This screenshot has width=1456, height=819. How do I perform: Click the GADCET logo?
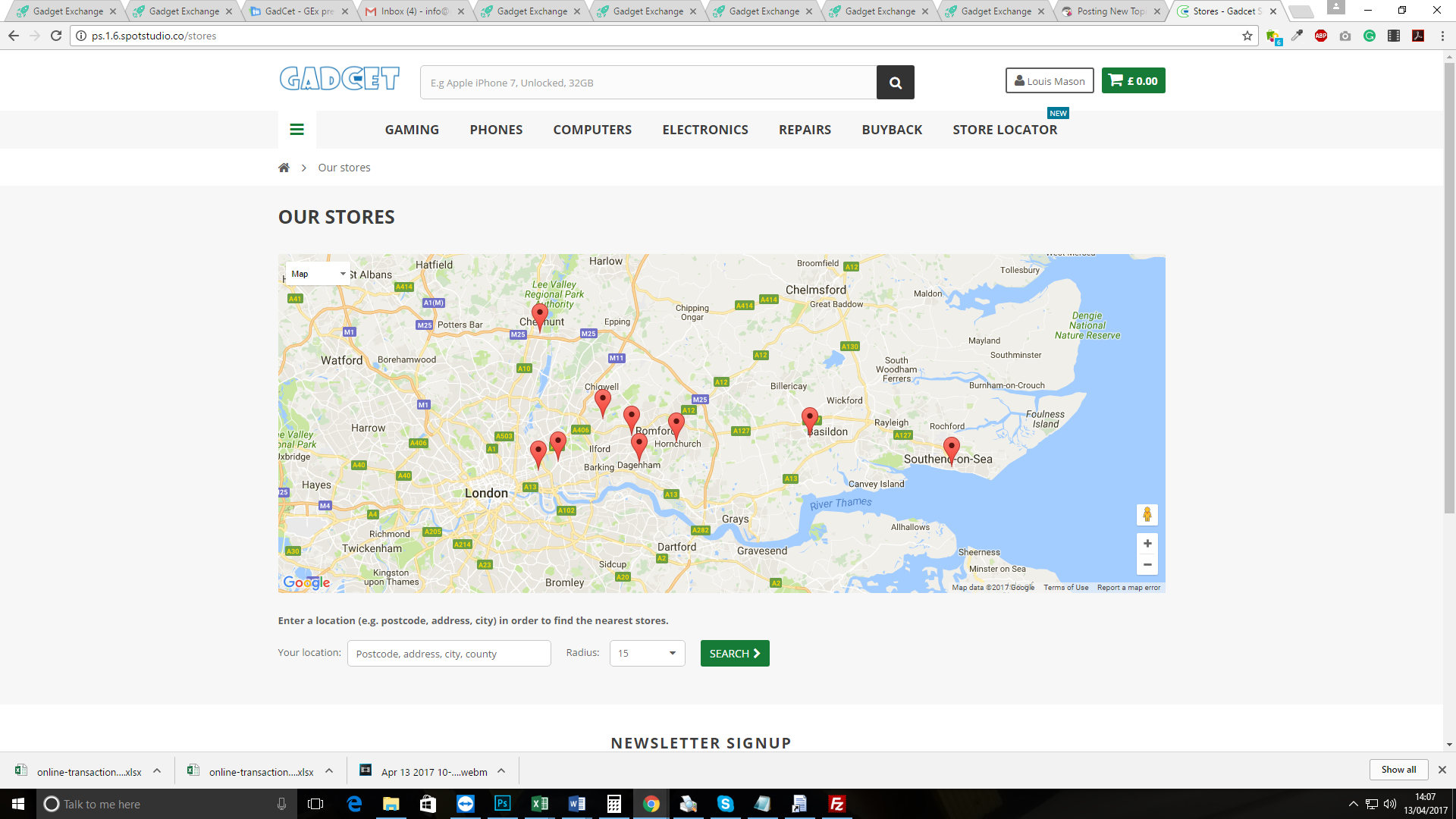coord(339,79)
